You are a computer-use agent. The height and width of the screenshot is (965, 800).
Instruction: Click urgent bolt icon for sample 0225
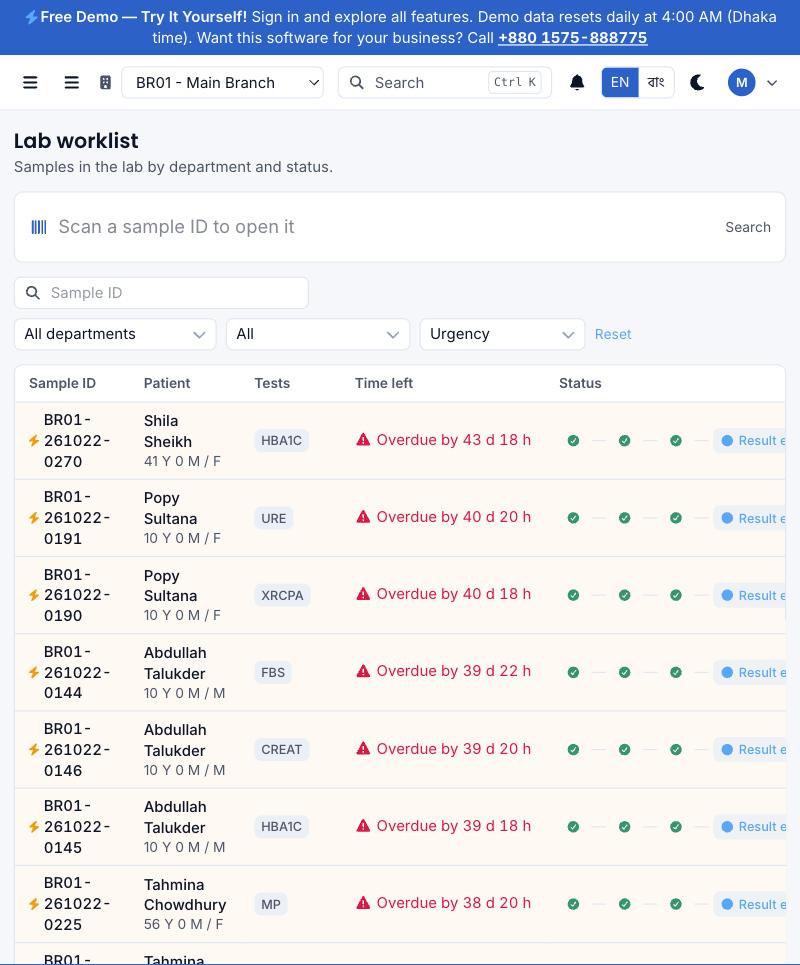pos(34,904)
